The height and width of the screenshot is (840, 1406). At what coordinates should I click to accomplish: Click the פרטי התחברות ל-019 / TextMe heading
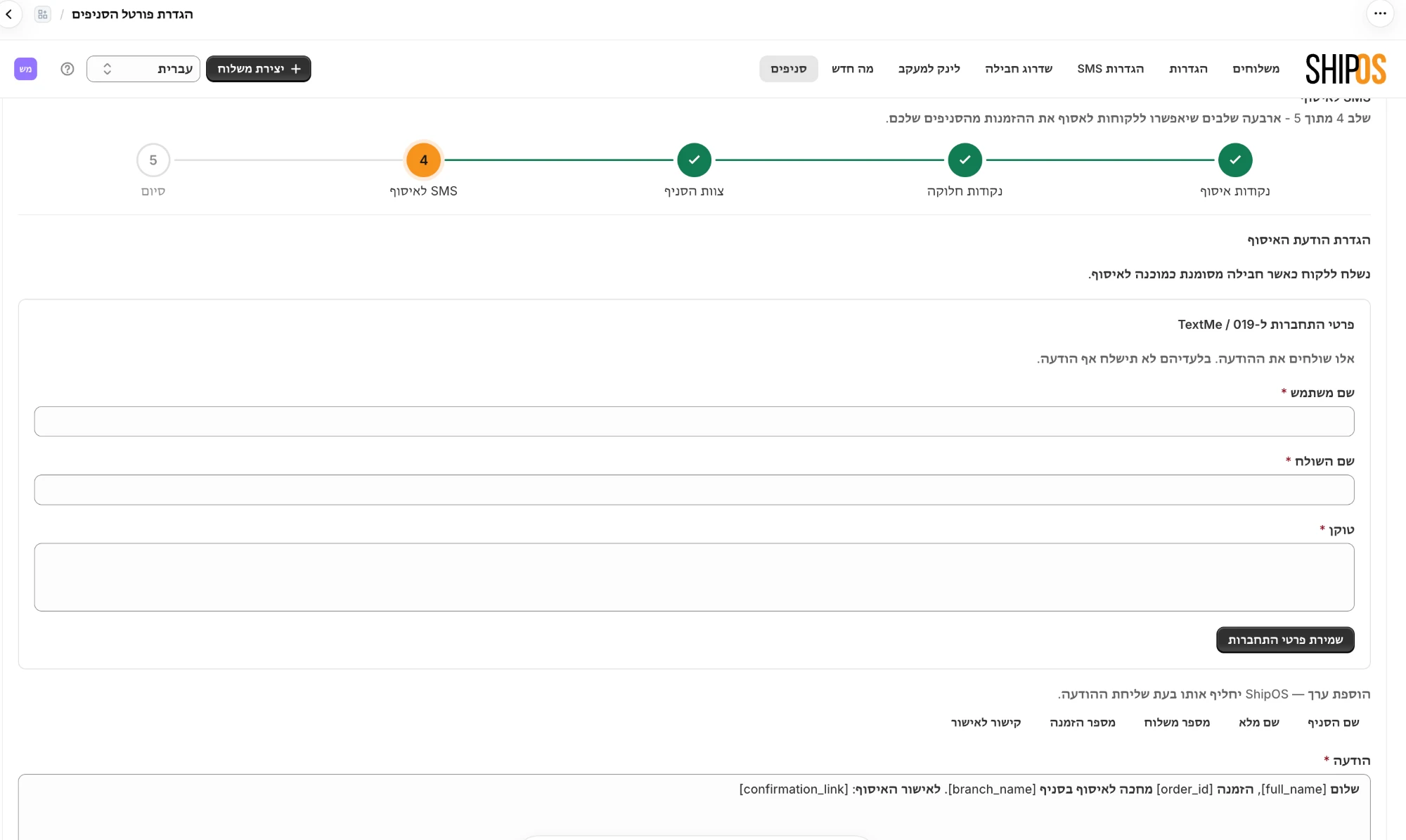click(x=1266, y=325)
